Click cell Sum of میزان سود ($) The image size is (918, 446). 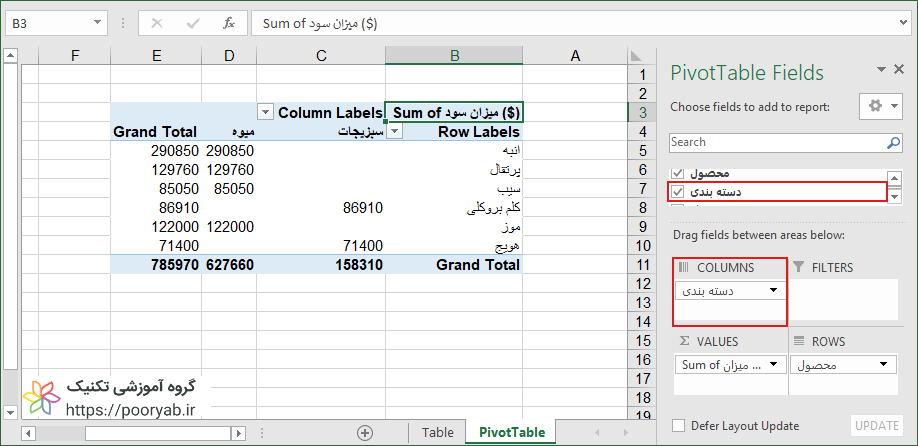pos(454,112)
